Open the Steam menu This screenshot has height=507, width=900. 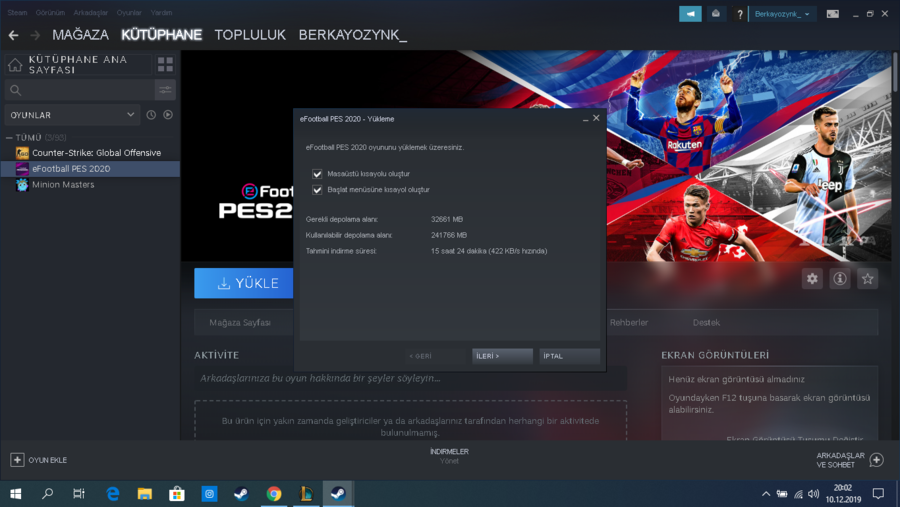click(17, 13)
